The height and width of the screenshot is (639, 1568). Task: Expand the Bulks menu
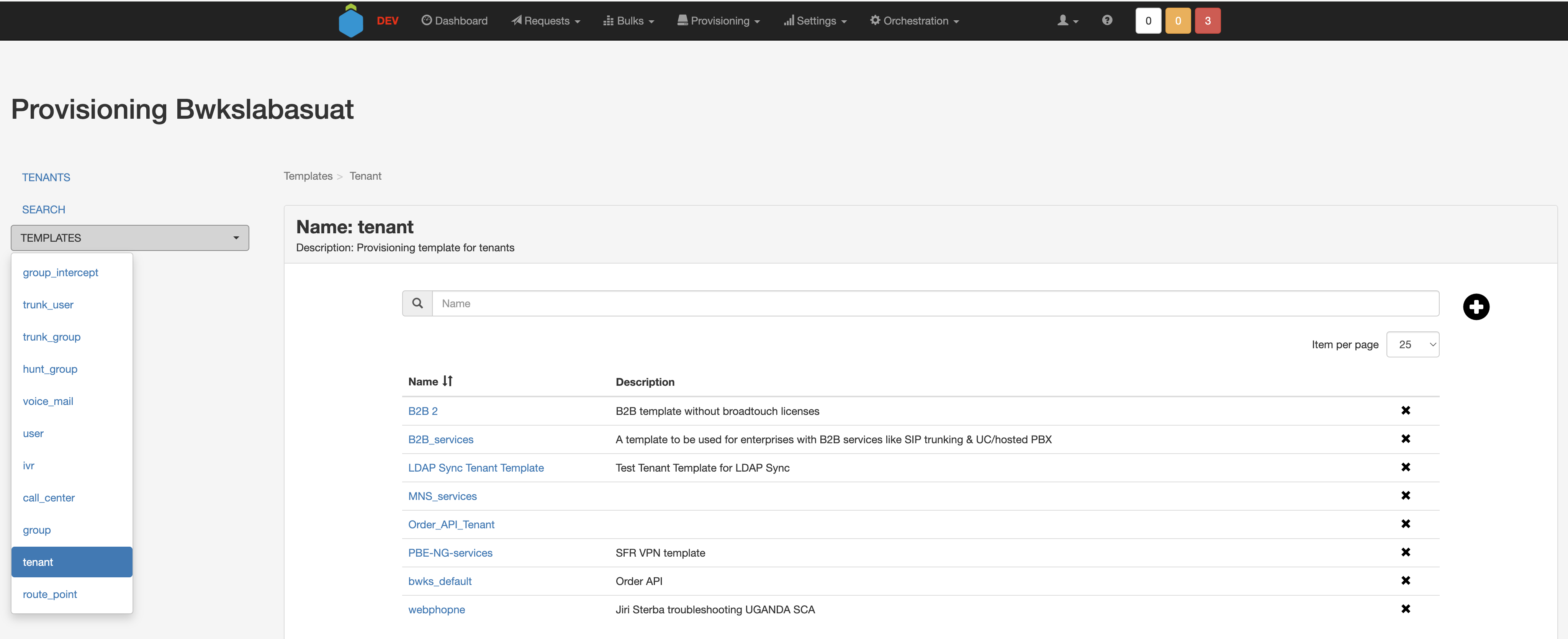(628, 21)
